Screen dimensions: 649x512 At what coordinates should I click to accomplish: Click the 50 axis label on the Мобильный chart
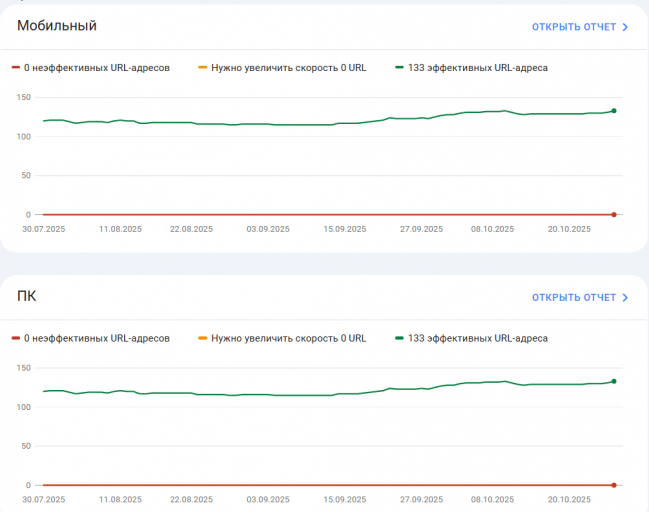coord(26,175)
